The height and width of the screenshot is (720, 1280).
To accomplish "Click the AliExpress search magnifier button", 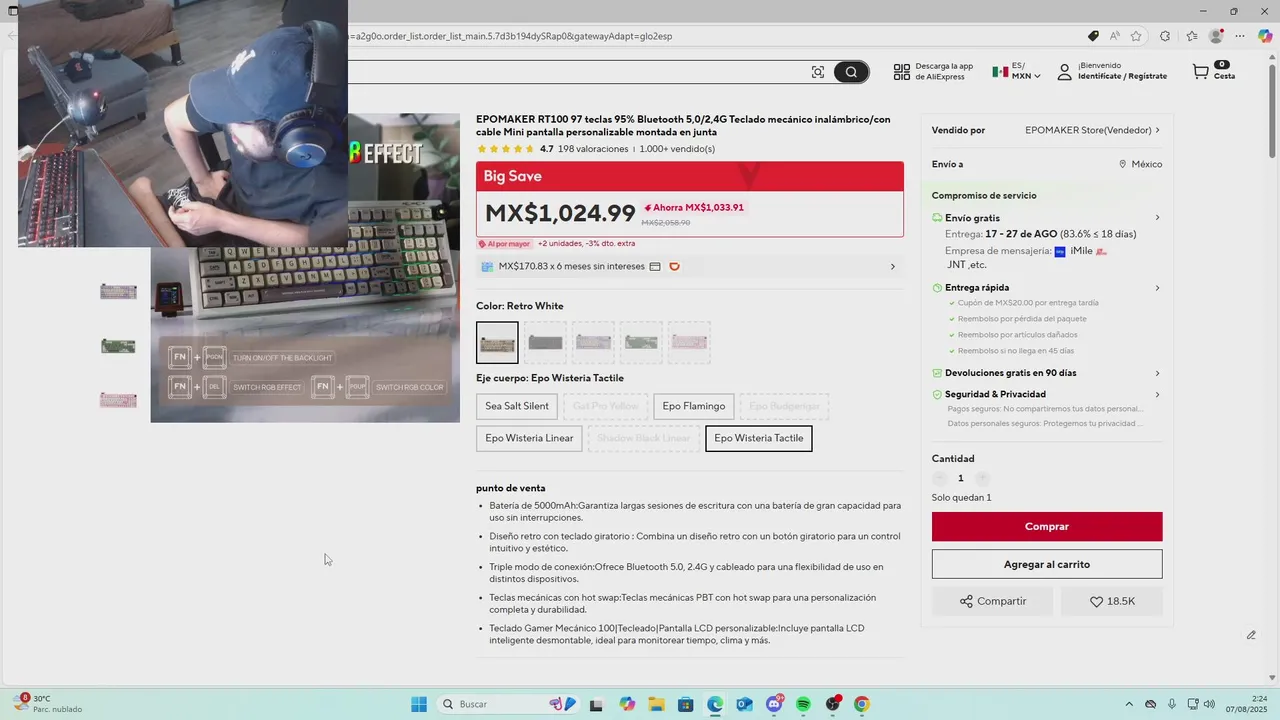I will 851,72.
